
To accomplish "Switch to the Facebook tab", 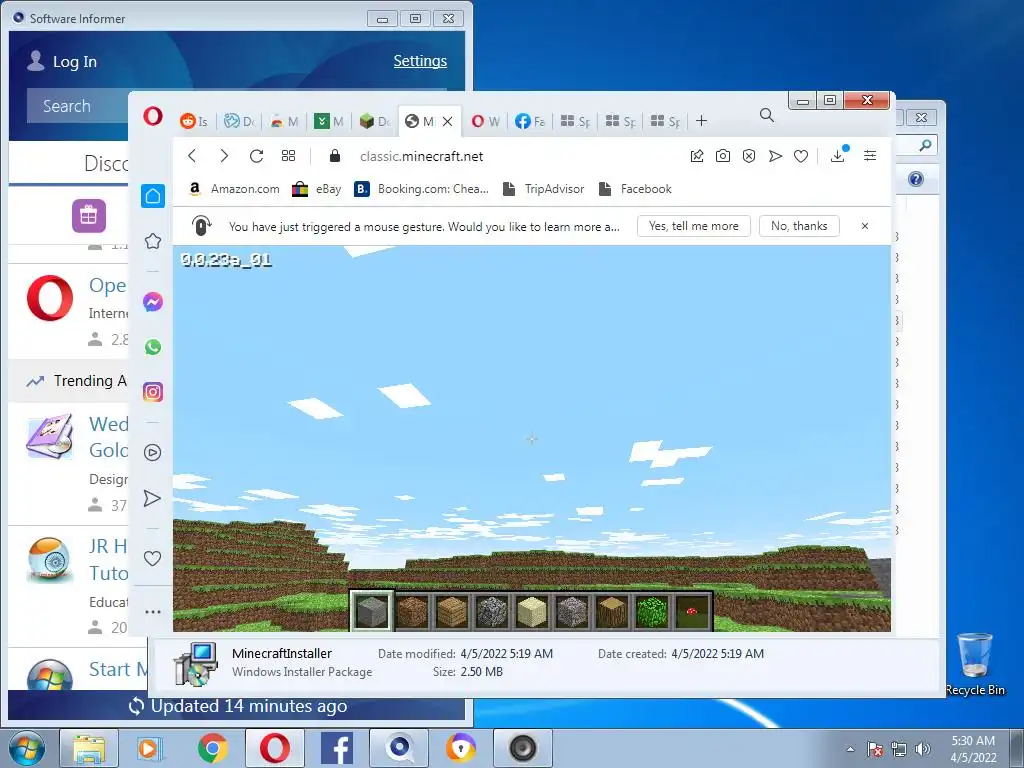I will [x=530, y=121].
